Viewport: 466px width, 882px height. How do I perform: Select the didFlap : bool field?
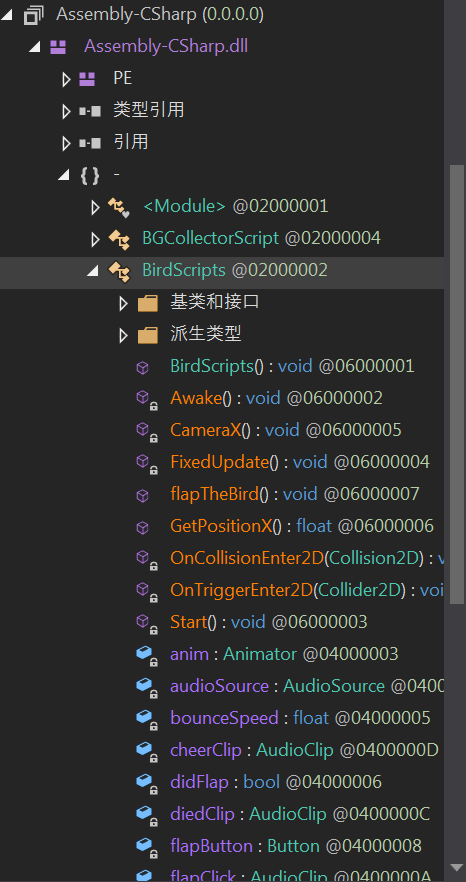(276, 783)
